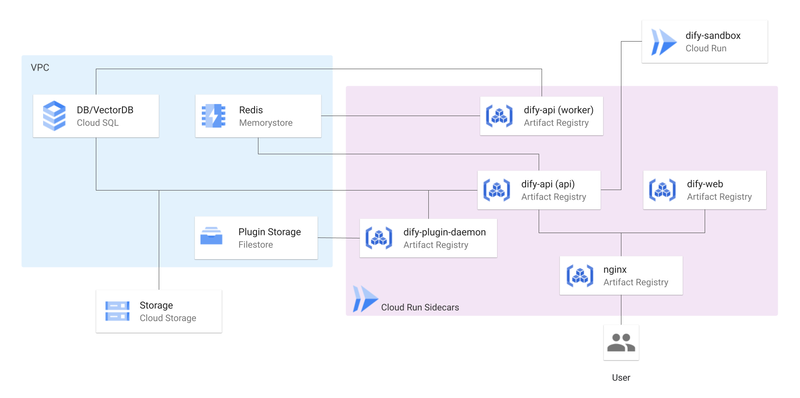Select the dify-sandbox label
This screenshot has width=800, height=398.
pos(713,36)
